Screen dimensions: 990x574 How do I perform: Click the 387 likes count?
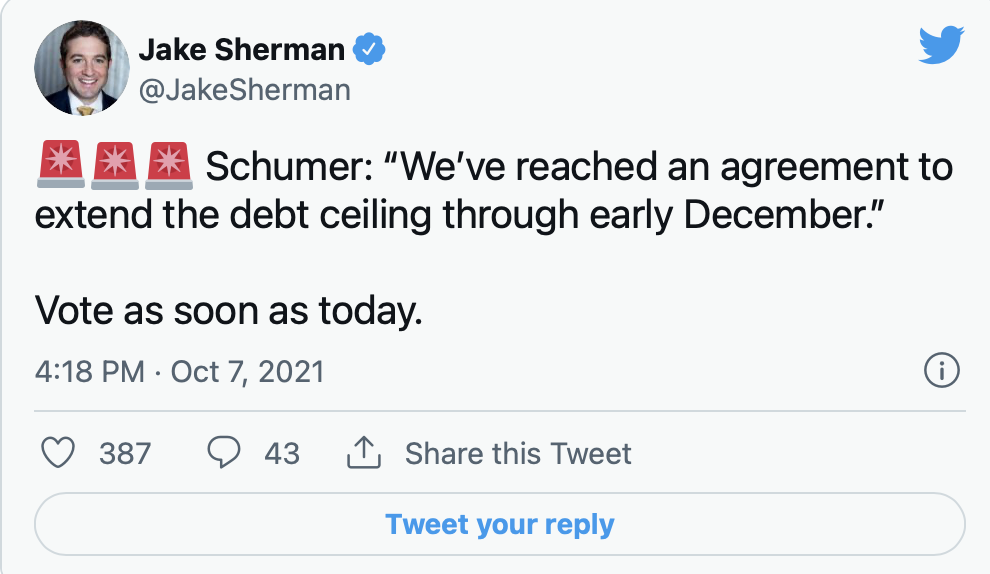click(125, 454)
